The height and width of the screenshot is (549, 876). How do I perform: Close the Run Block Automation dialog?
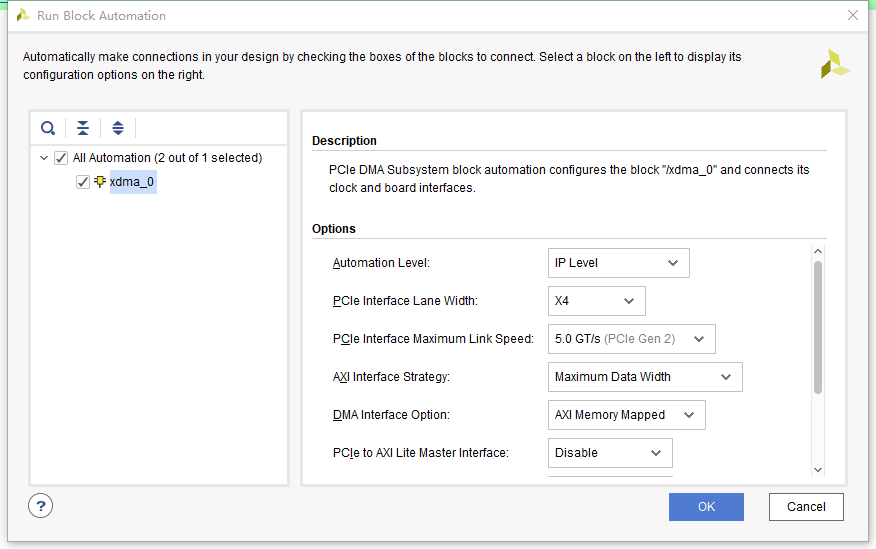click(852, 16)
